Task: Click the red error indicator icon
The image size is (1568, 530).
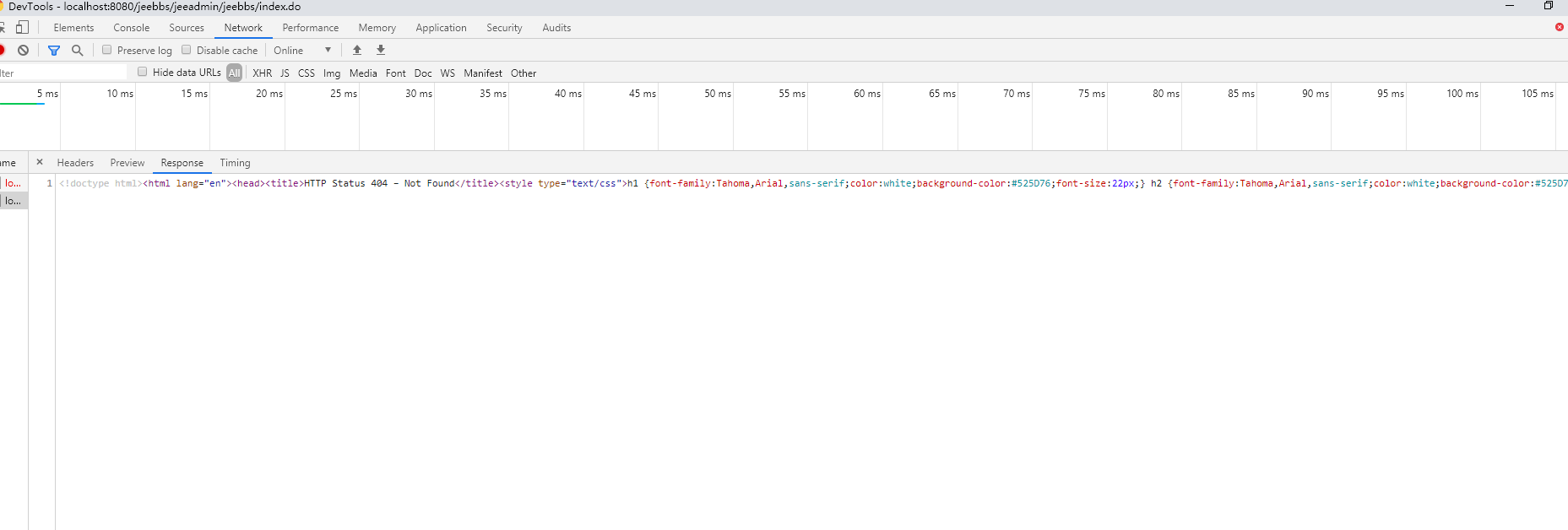Action: (x=1559, y=27)
